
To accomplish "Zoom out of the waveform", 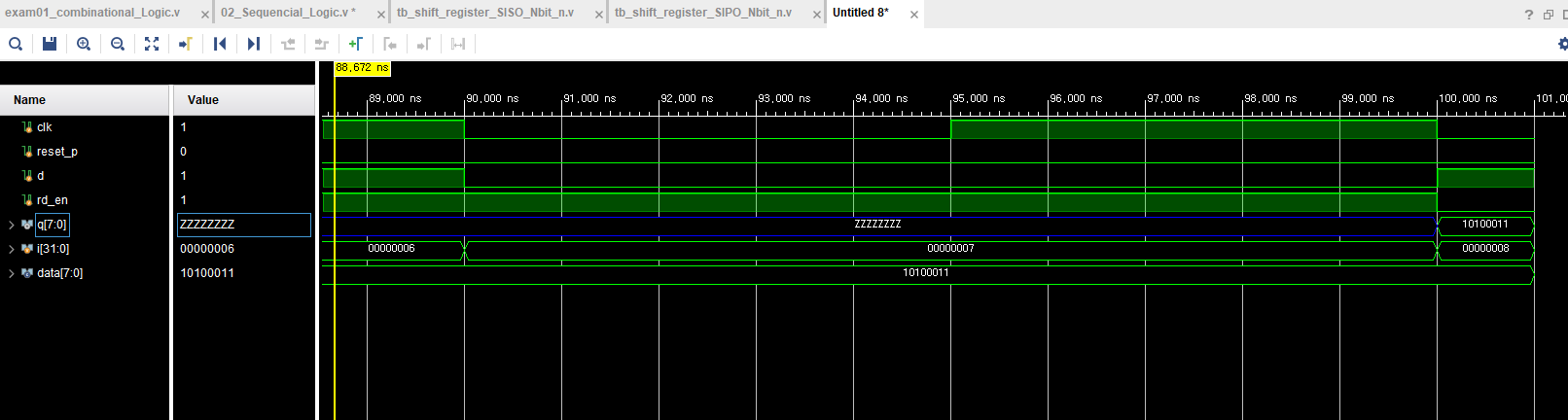I will 118,44.
